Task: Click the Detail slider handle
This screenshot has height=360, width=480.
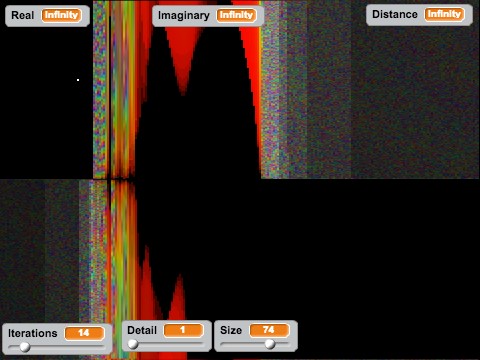Action: 133,344
